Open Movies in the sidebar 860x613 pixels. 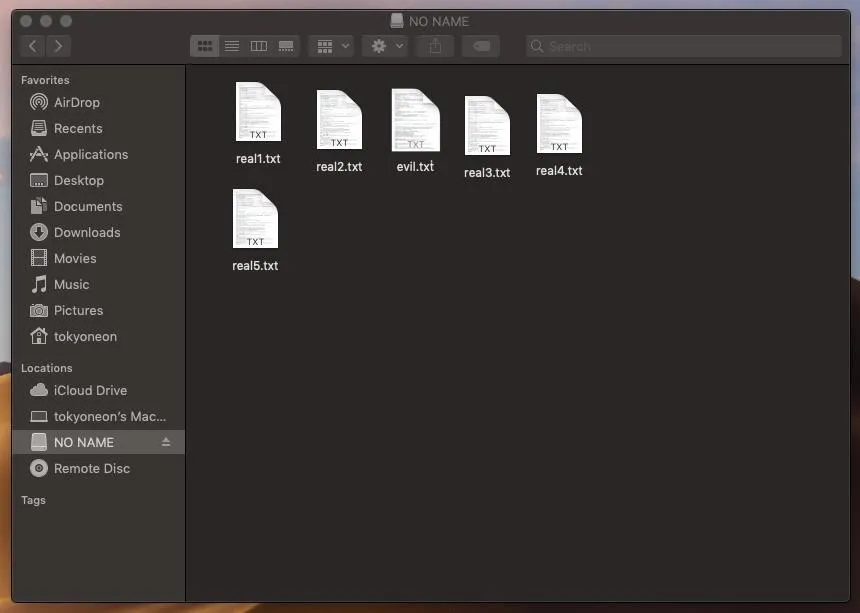[99, 258]
